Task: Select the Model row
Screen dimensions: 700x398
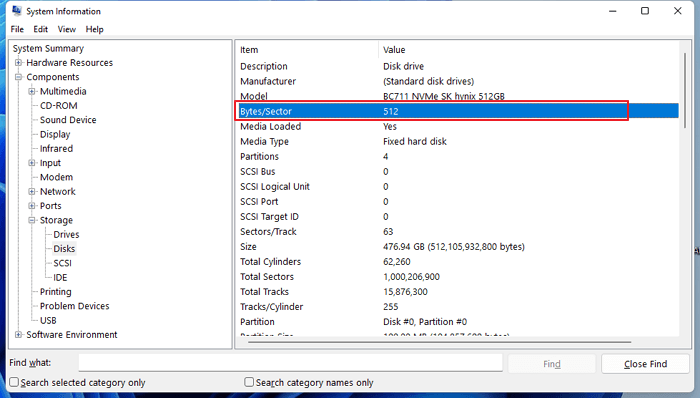Action: [457, 96]
